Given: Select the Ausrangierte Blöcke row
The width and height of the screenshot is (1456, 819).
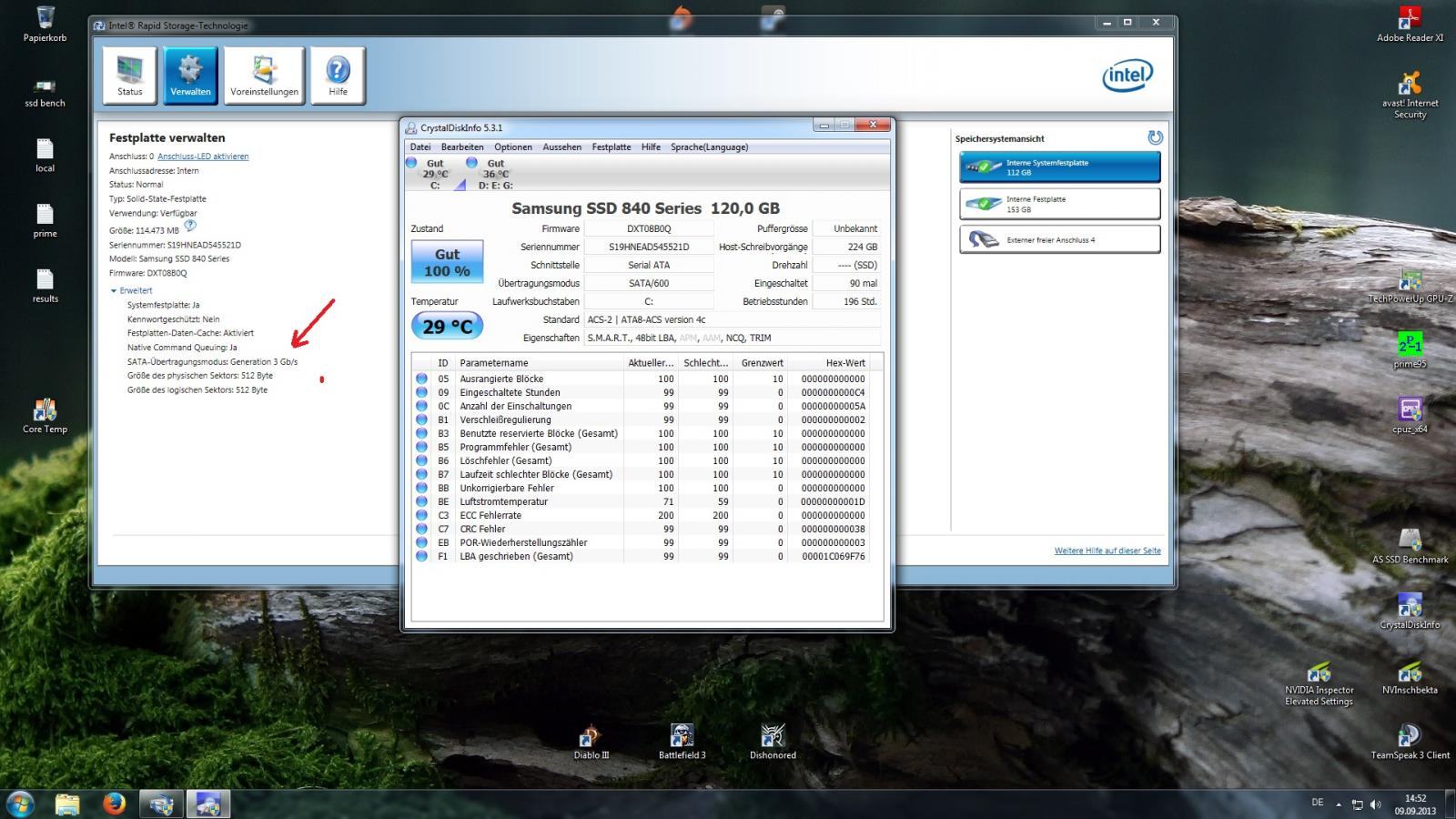Looking at the screenshot, I should tap(642, 379).
